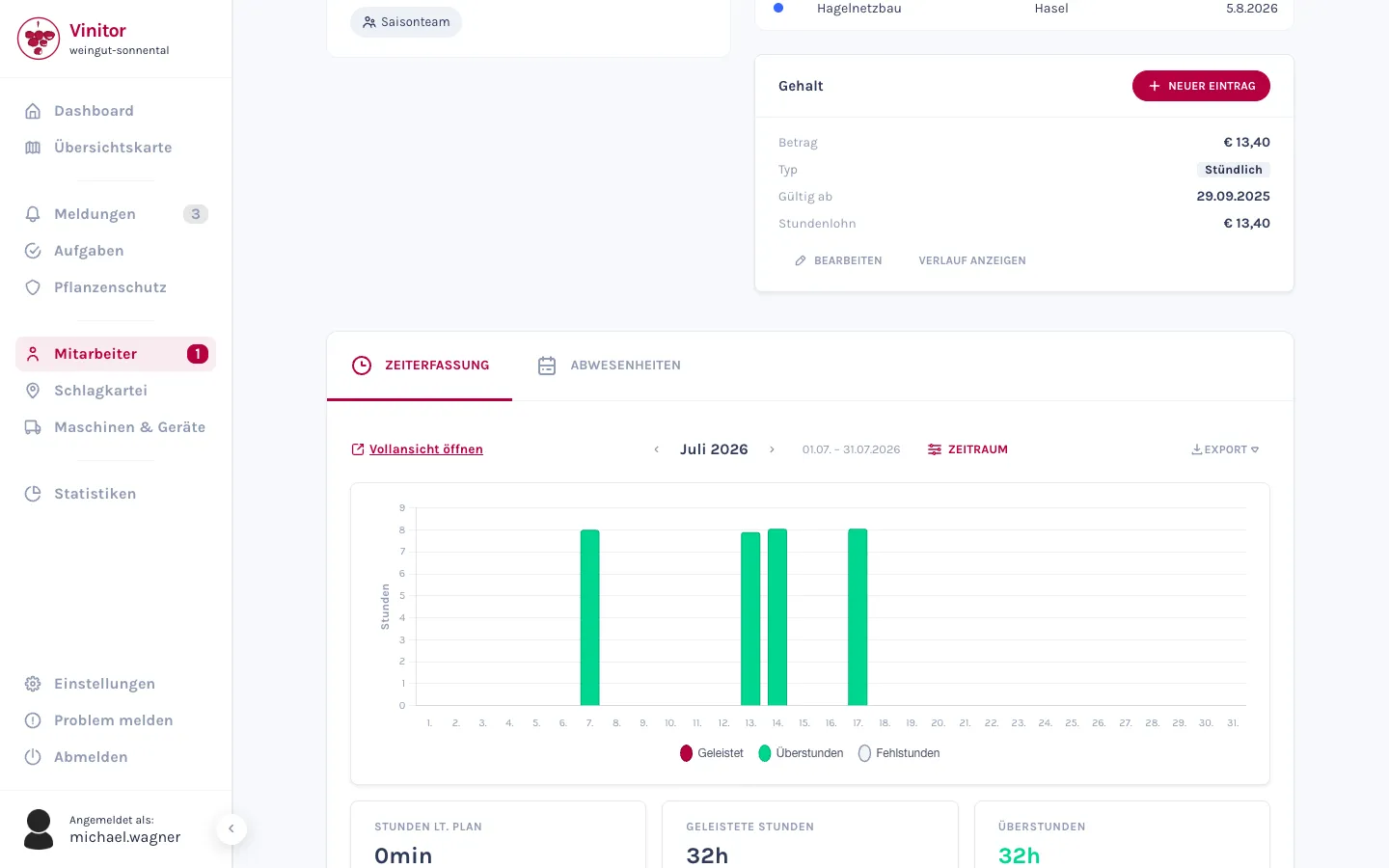
Task: Click the Abmelden power icon
Action: tap(33, 757)
